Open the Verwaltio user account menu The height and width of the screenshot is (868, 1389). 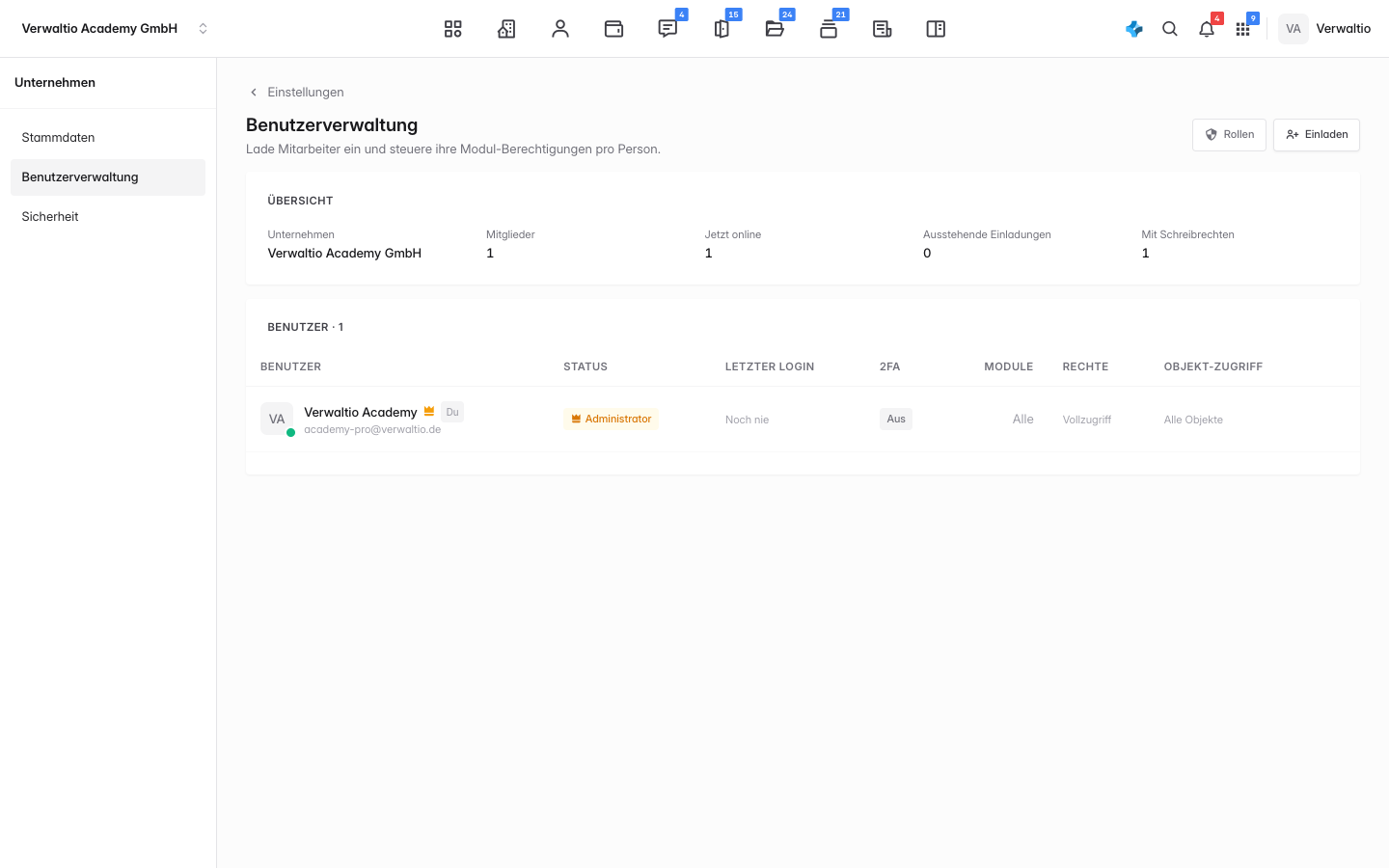[1325, 29]
